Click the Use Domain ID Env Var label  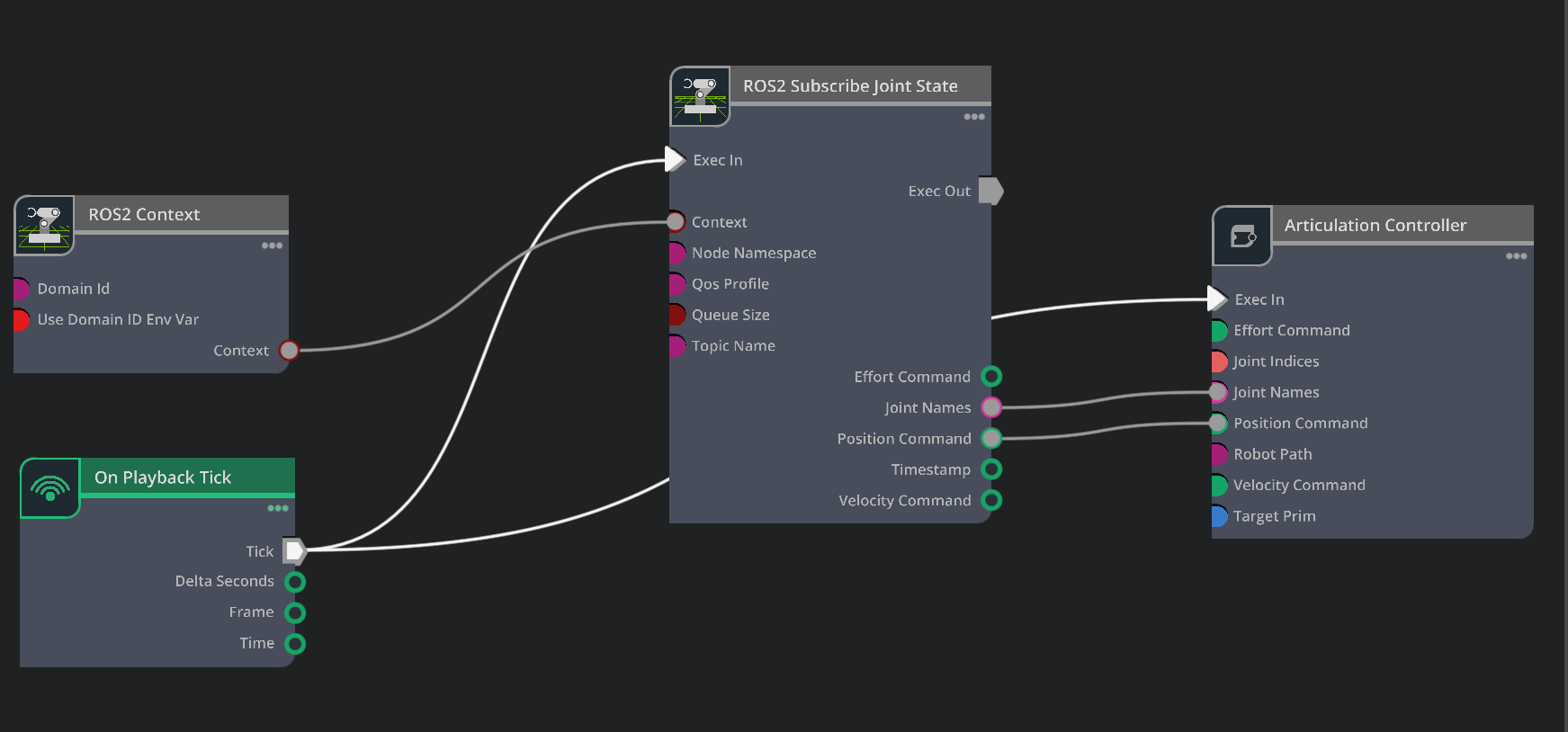(x=118, y=319)
